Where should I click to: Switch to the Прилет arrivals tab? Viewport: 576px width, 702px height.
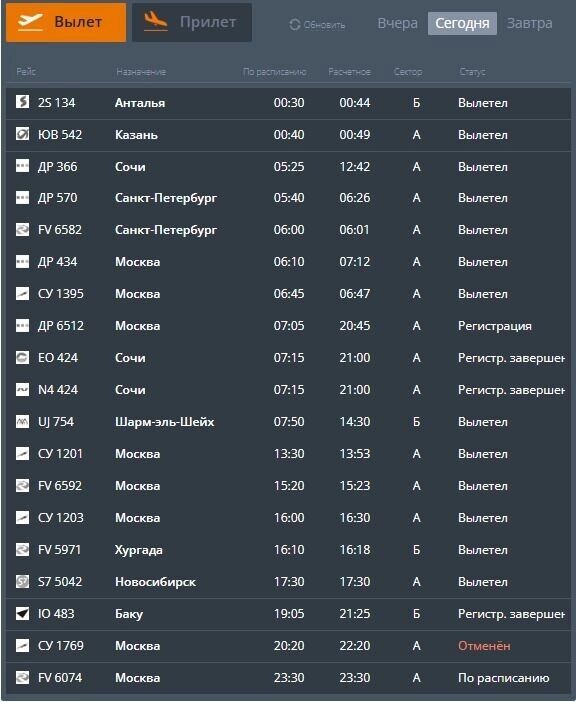pos(192,22)
